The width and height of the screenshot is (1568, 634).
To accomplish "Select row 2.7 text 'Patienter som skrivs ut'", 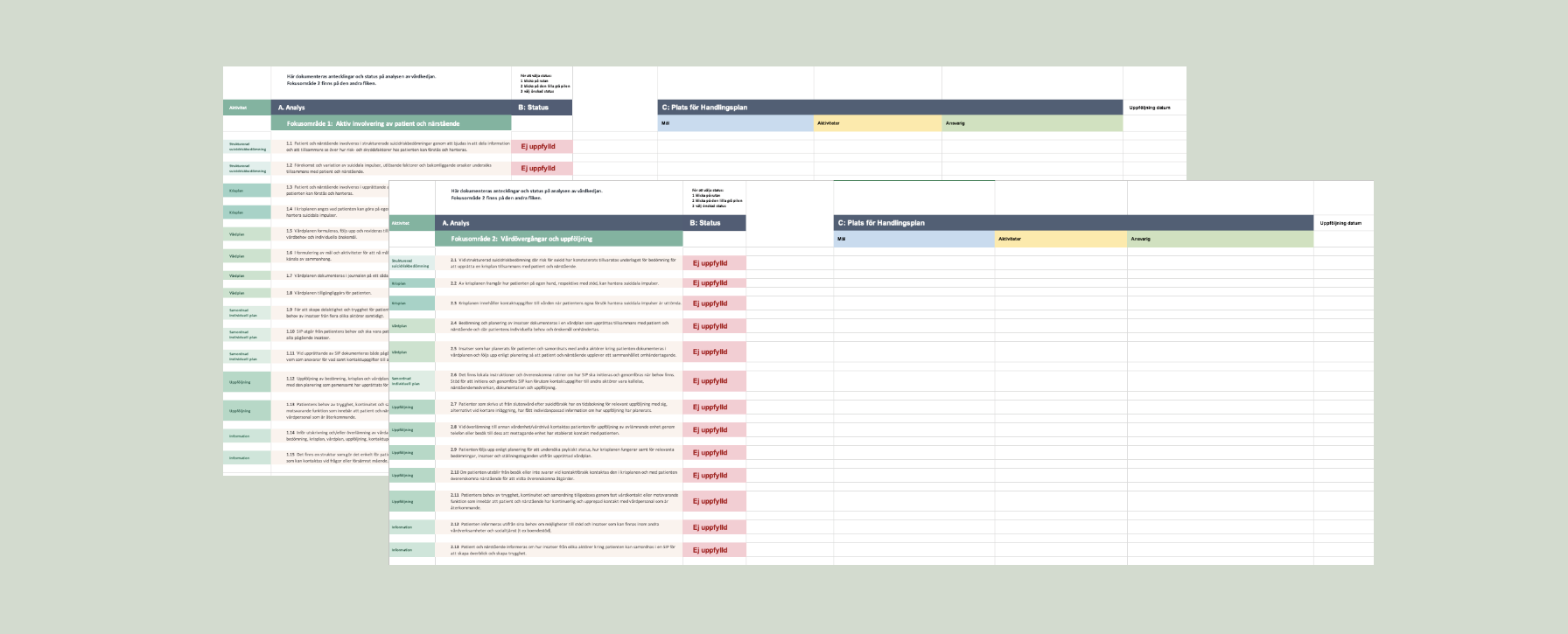I will [x=559, y=407].
